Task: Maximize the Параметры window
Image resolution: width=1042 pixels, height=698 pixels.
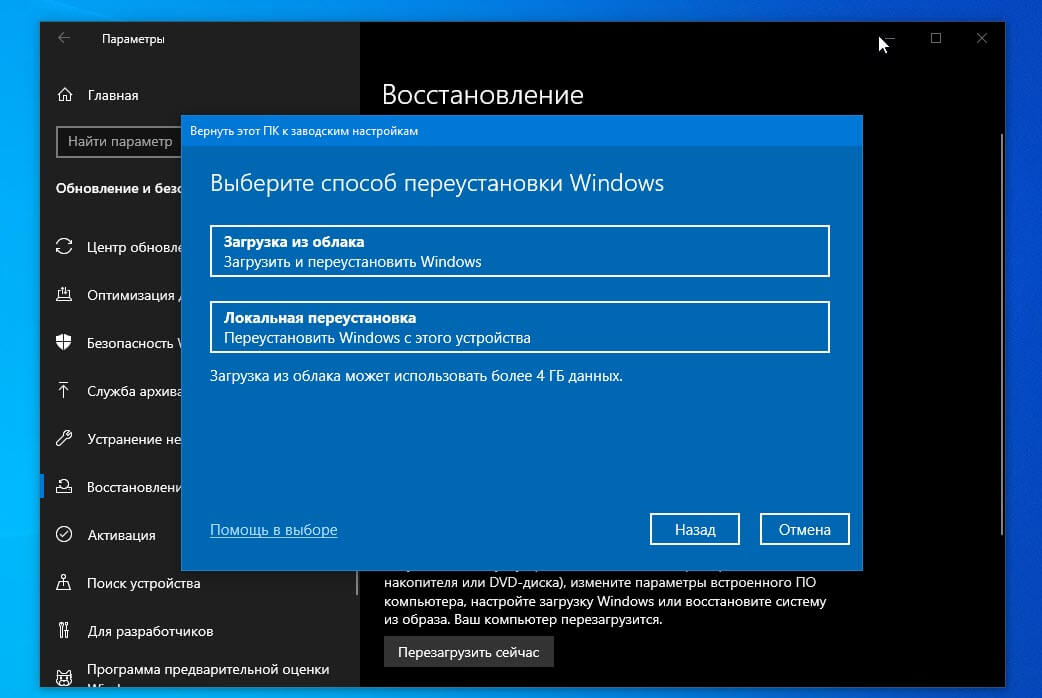Action: click(x=936, y=39)
